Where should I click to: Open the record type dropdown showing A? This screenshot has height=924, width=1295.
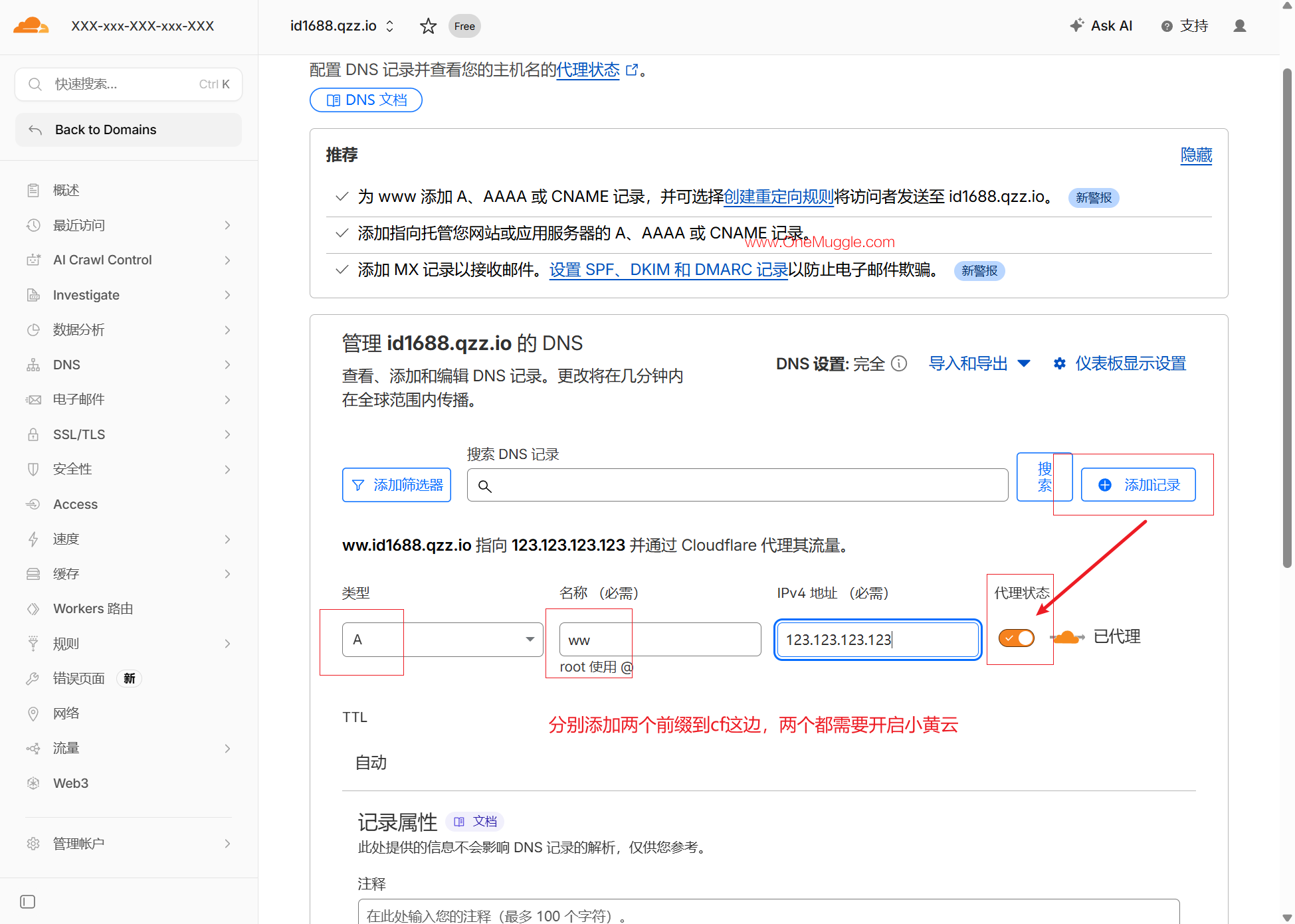point(443,639)
